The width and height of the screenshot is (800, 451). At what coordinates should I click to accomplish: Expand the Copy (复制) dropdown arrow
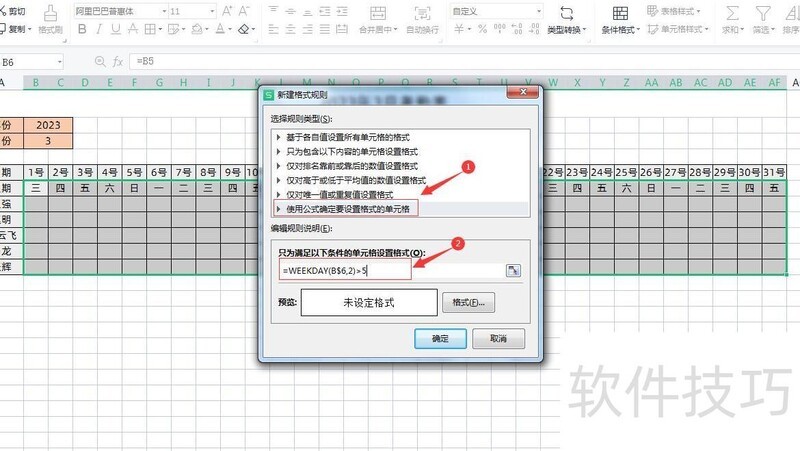point(29,29)
